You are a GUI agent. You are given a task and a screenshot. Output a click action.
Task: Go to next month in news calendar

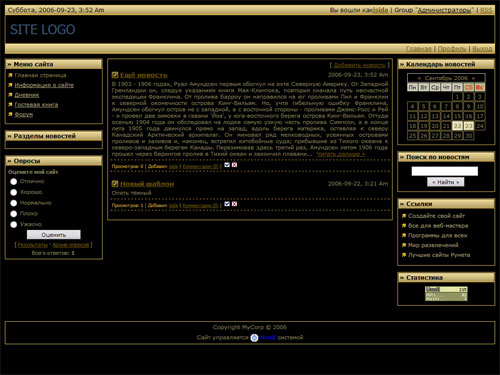pyautogui.click(x=473, y=78)
